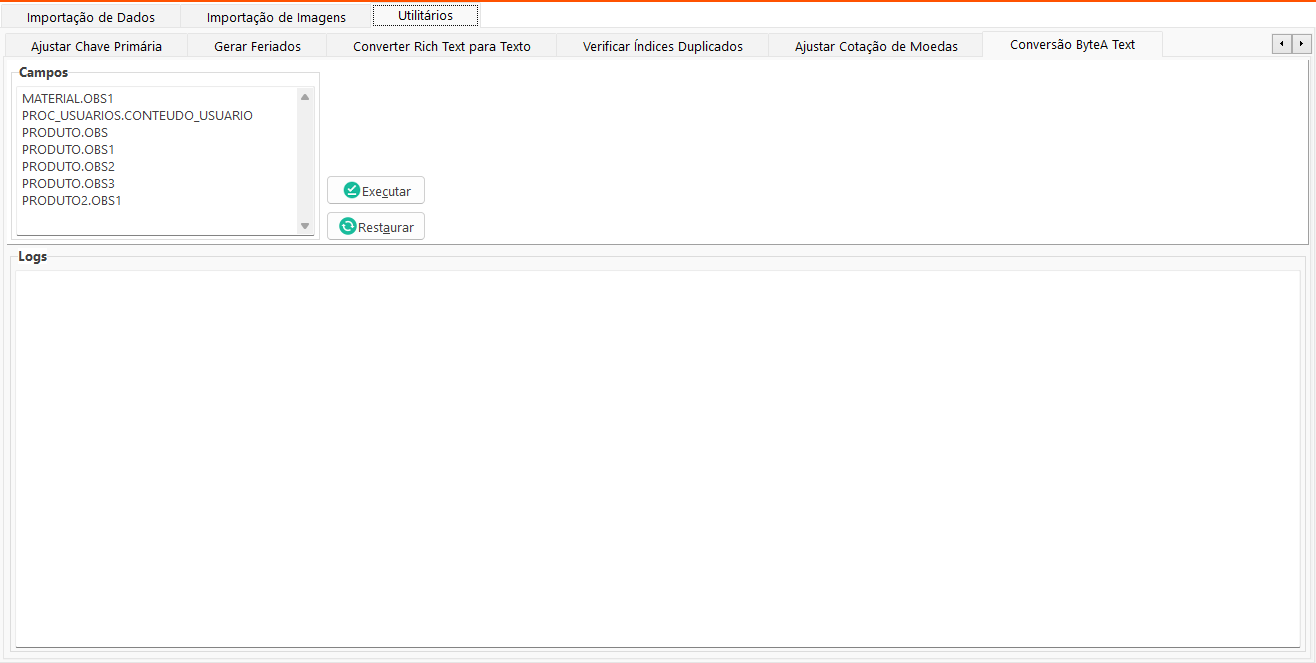The height and width of the screenshot is (663, 1316).
Task: Pick PRODUTO2.OBS1 in the Campos list
Action: click(71, 201)
